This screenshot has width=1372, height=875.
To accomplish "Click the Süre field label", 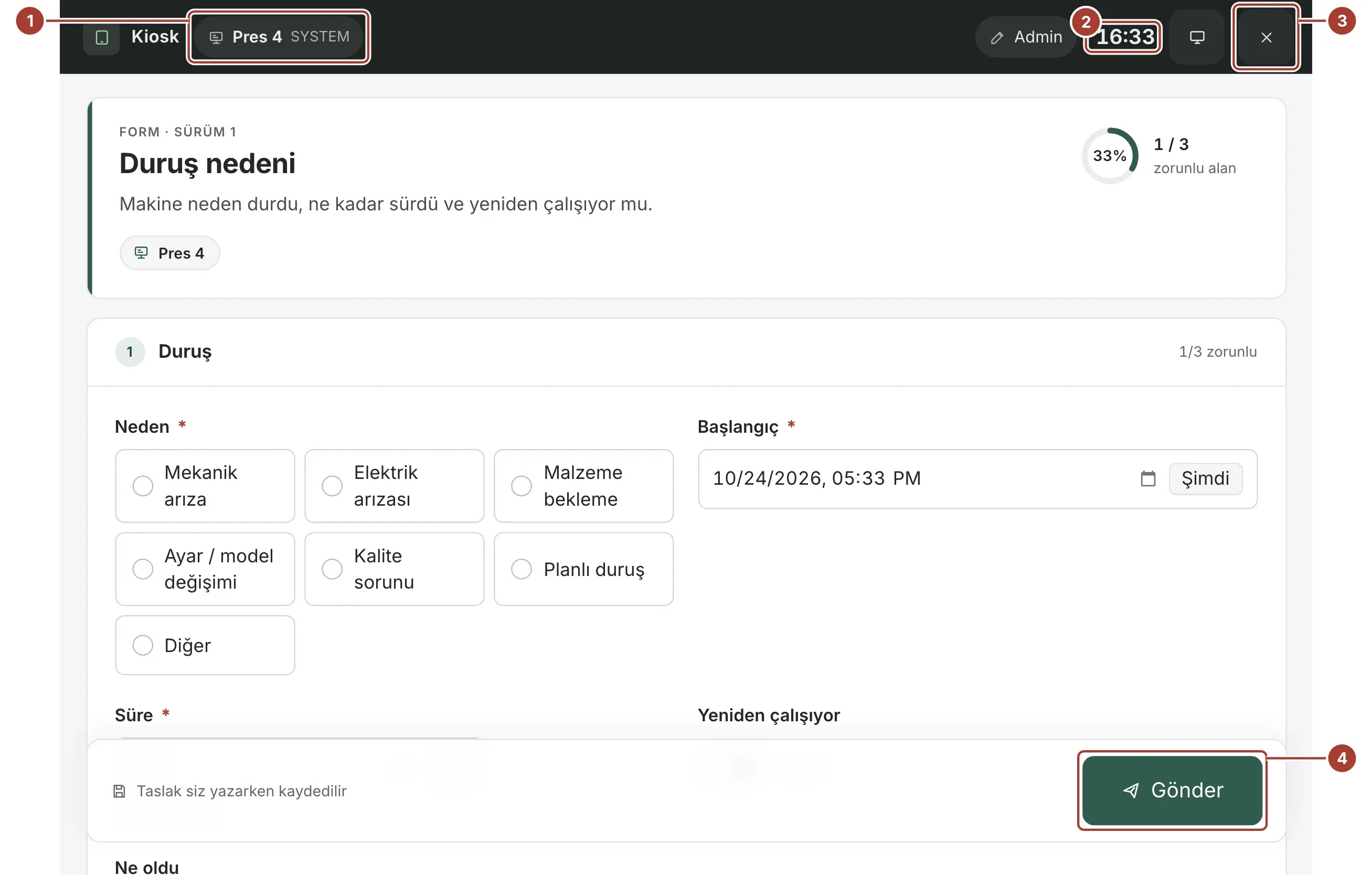I will (134, 716).
